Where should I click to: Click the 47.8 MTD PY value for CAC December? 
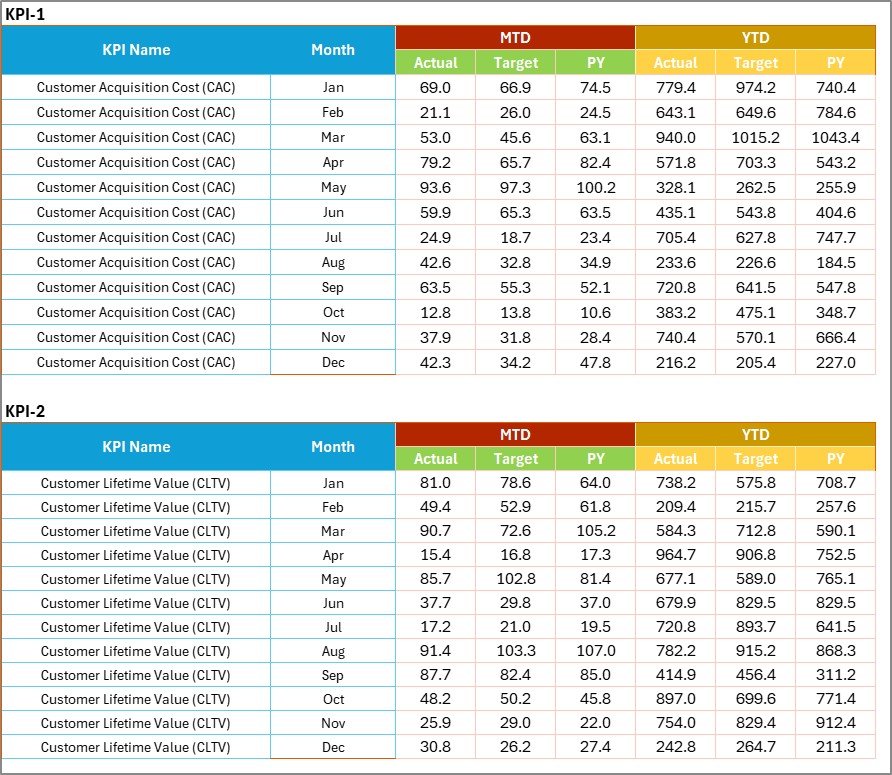tap(596, 363)
